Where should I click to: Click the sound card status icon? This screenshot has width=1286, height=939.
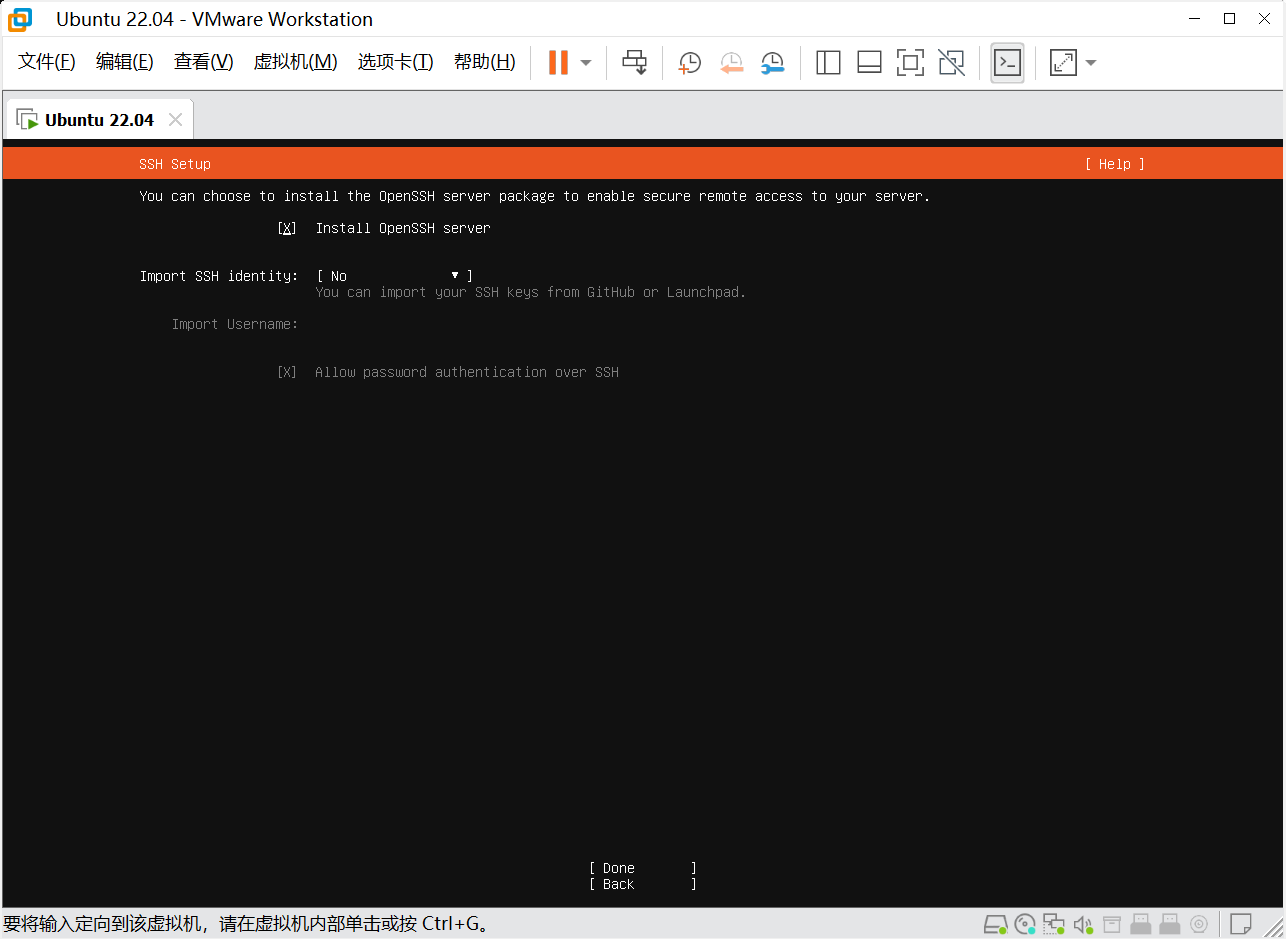click(1083, 923)
